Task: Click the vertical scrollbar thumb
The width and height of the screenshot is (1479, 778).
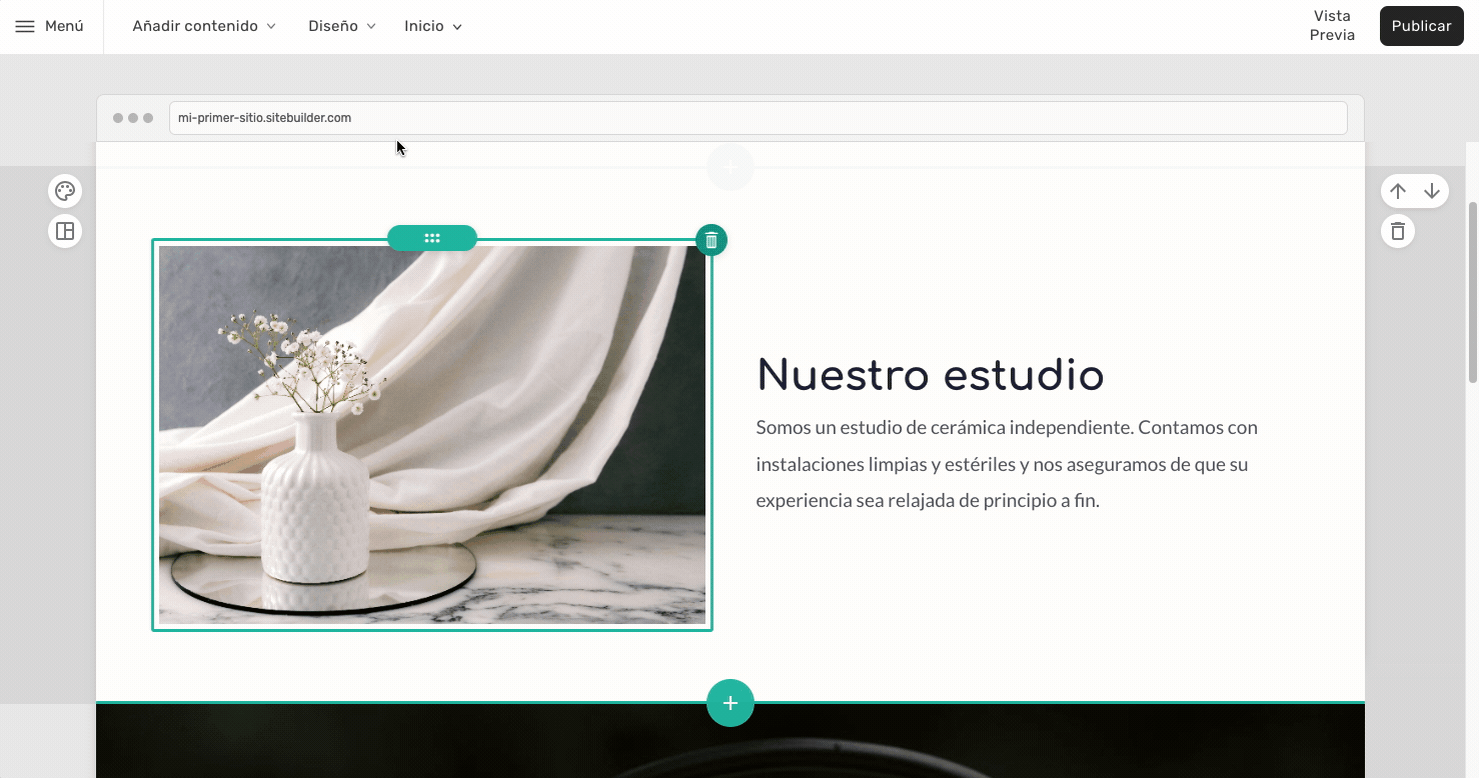Action: (1472, 291)
